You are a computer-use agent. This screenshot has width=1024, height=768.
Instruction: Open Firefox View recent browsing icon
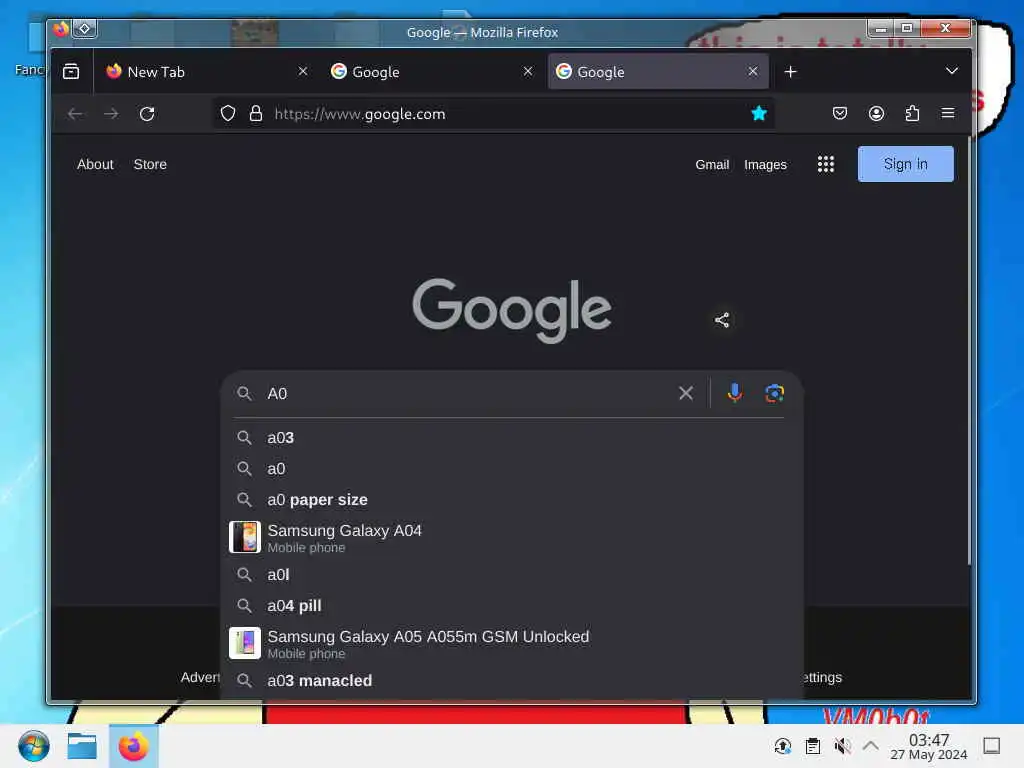pos(71,72)
